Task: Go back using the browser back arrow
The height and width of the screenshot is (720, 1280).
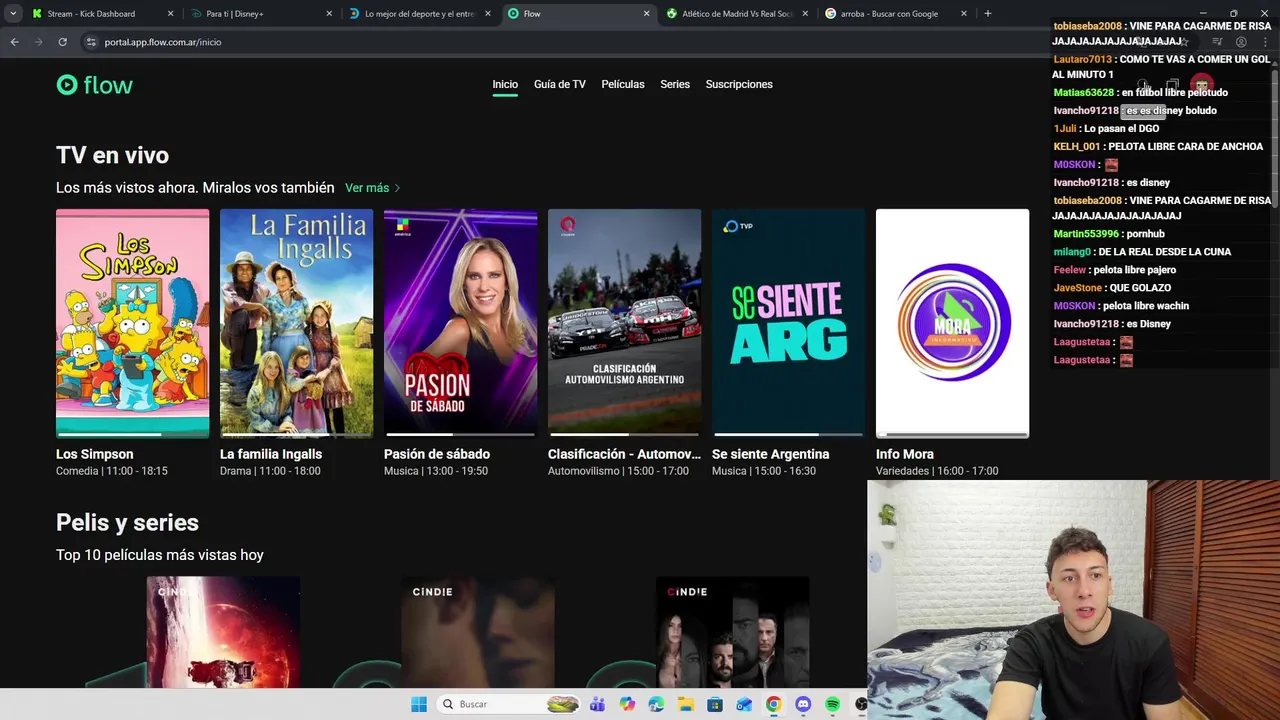Action: (x=14, y=42)
